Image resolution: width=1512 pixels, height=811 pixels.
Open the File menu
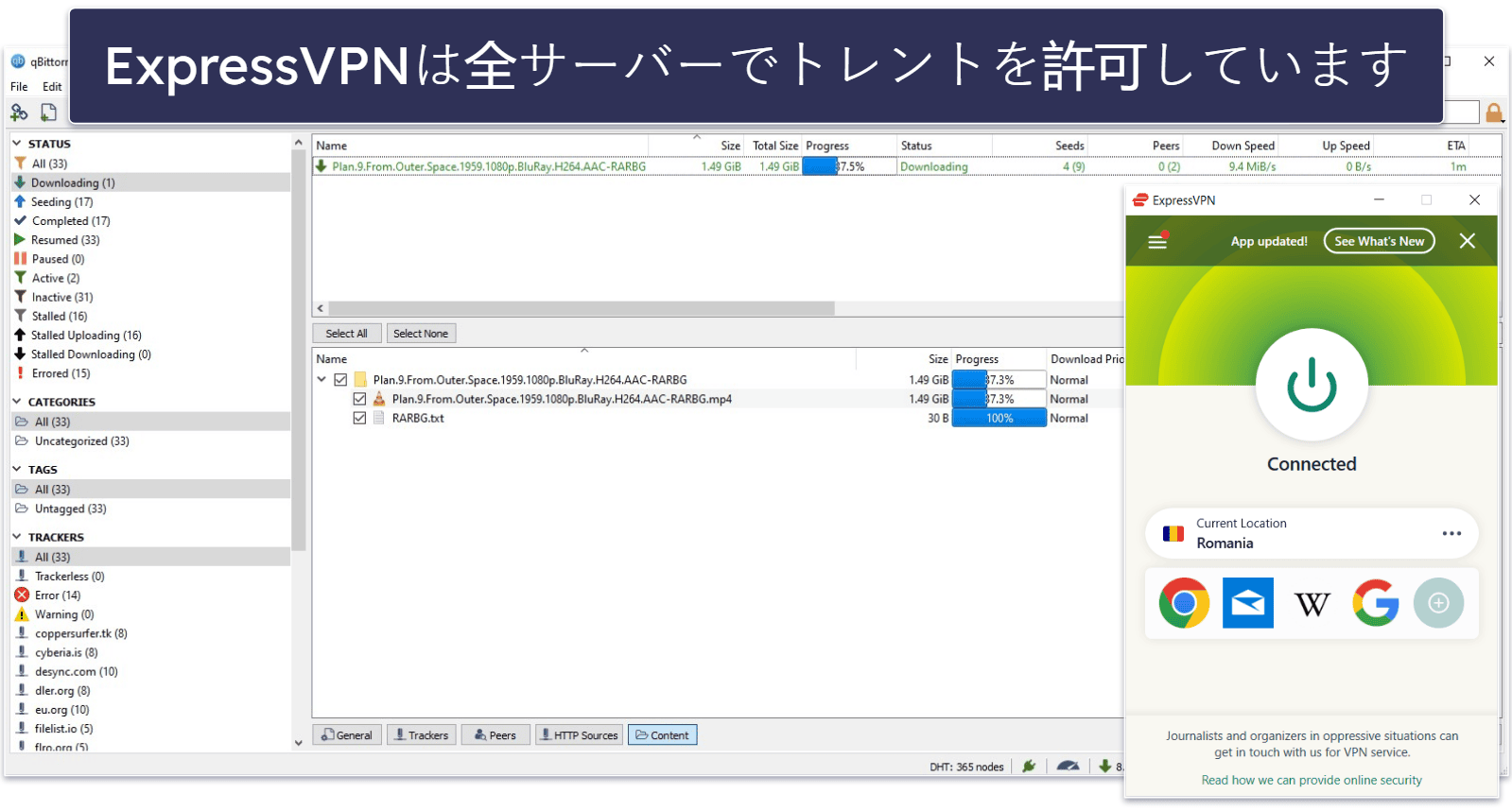(x=19, y=86)
